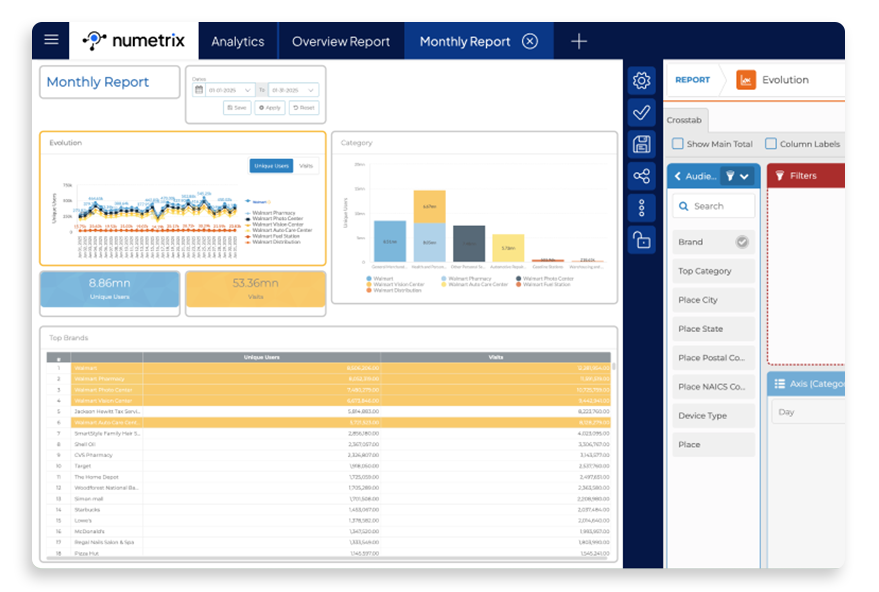Open the hamburger menu

pos(51,40)
